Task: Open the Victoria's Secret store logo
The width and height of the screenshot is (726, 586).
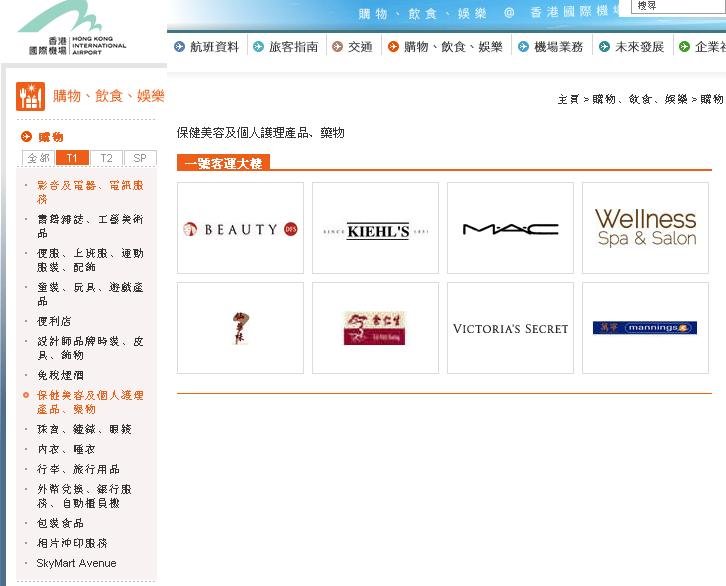Action: pos(510,328)
